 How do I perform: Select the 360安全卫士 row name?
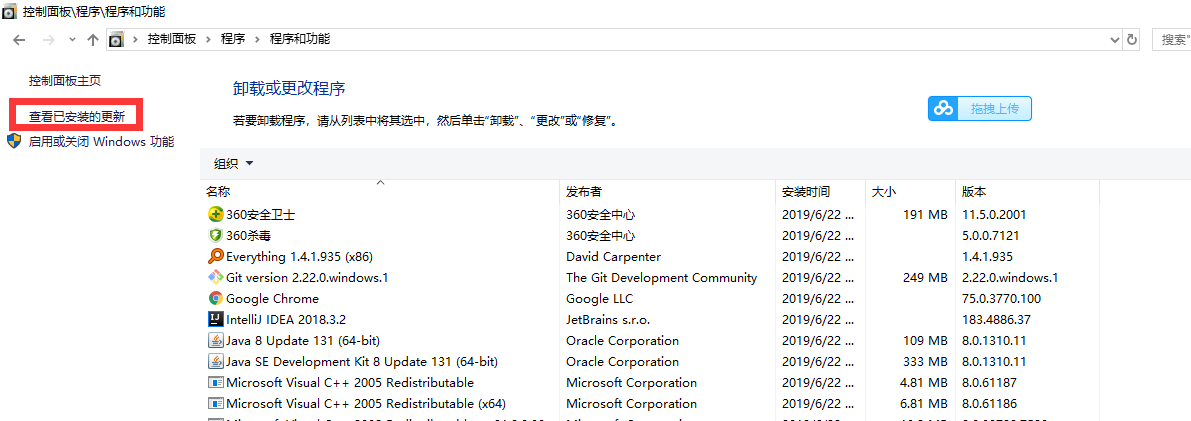261,214
